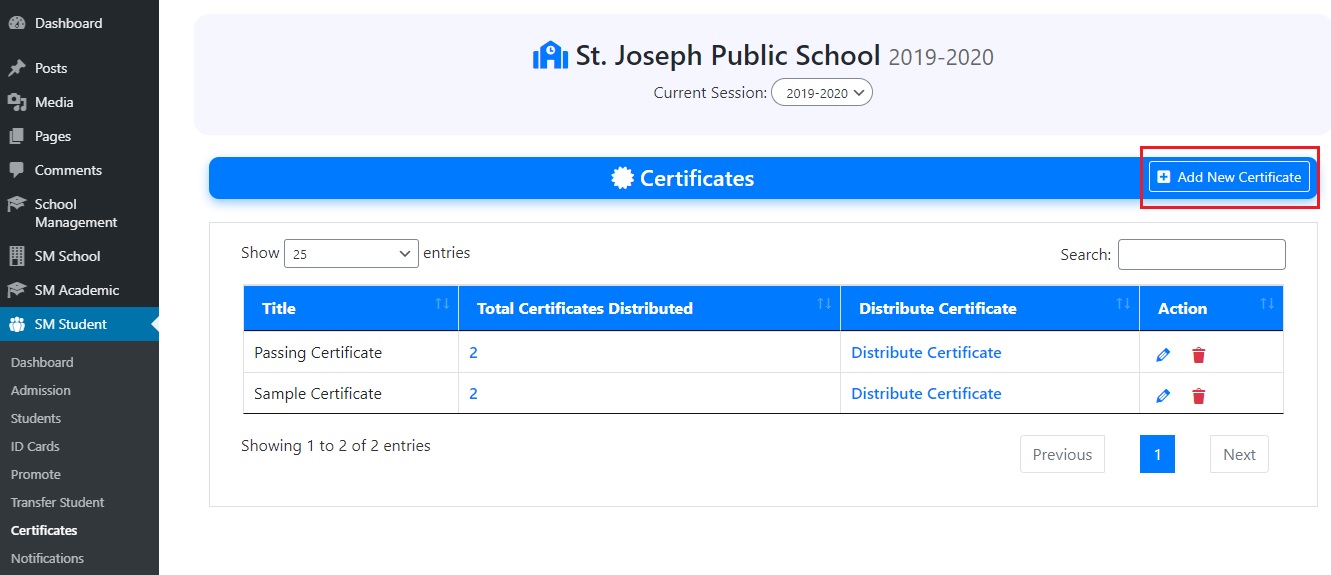Open Students submenu item
Screen dimensions: 1331x575
click(36, 418)
